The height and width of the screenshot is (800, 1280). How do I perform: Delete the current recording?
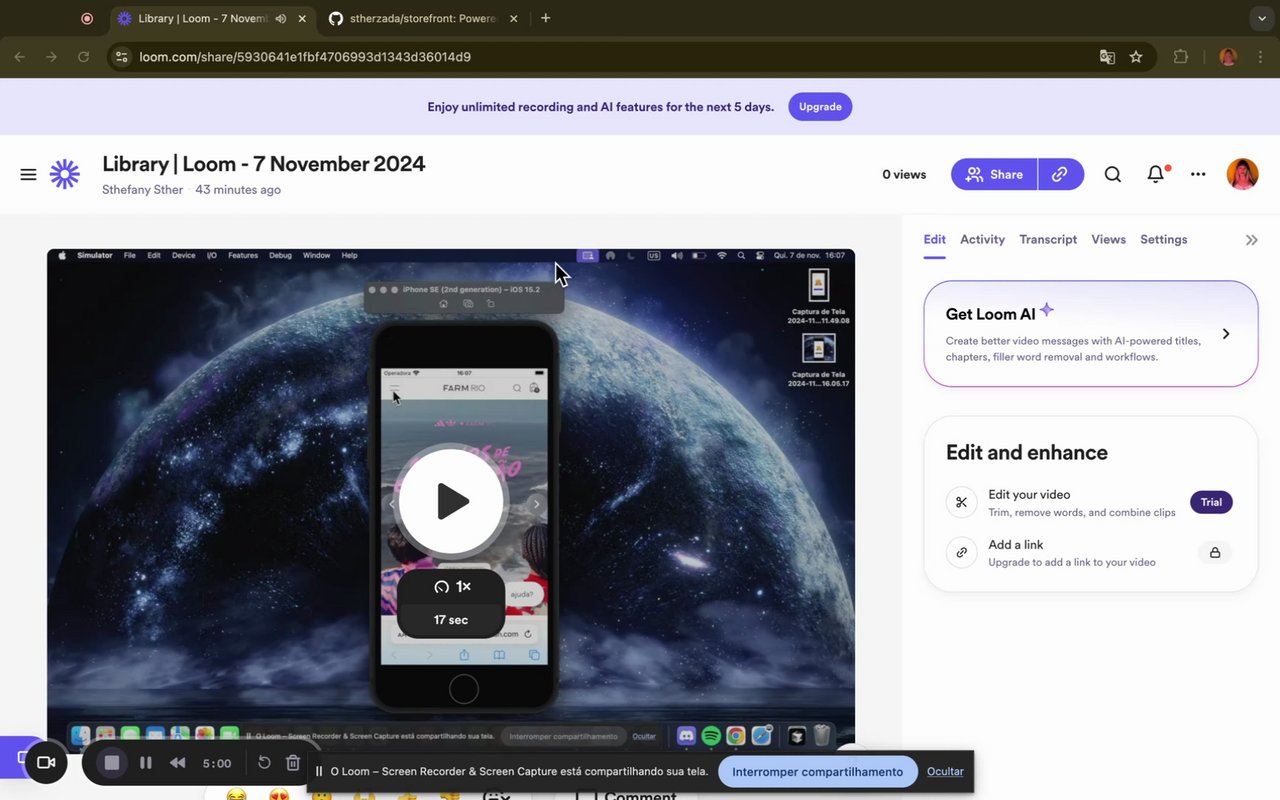pos(293,763)
